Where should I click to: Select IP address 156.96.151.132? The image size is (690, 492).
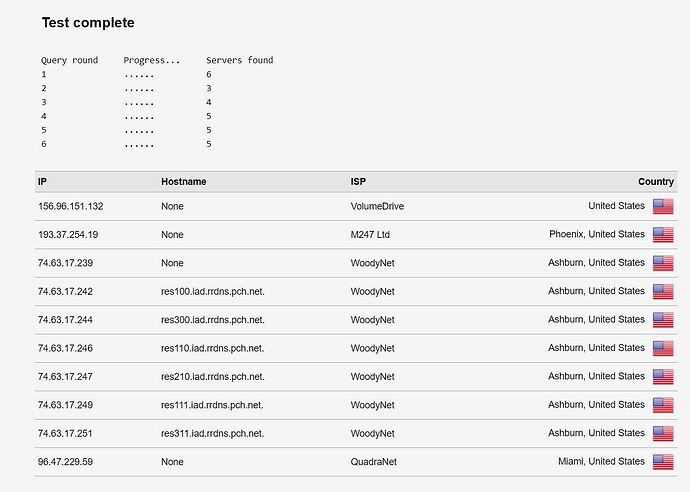[x=70, y=206]
